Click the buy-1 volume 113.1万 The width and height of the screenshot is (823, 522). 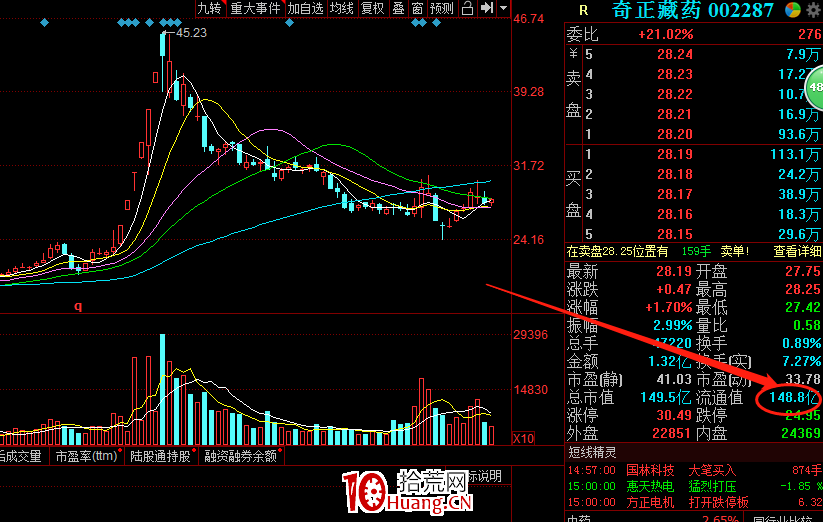(x=795, y=154)
